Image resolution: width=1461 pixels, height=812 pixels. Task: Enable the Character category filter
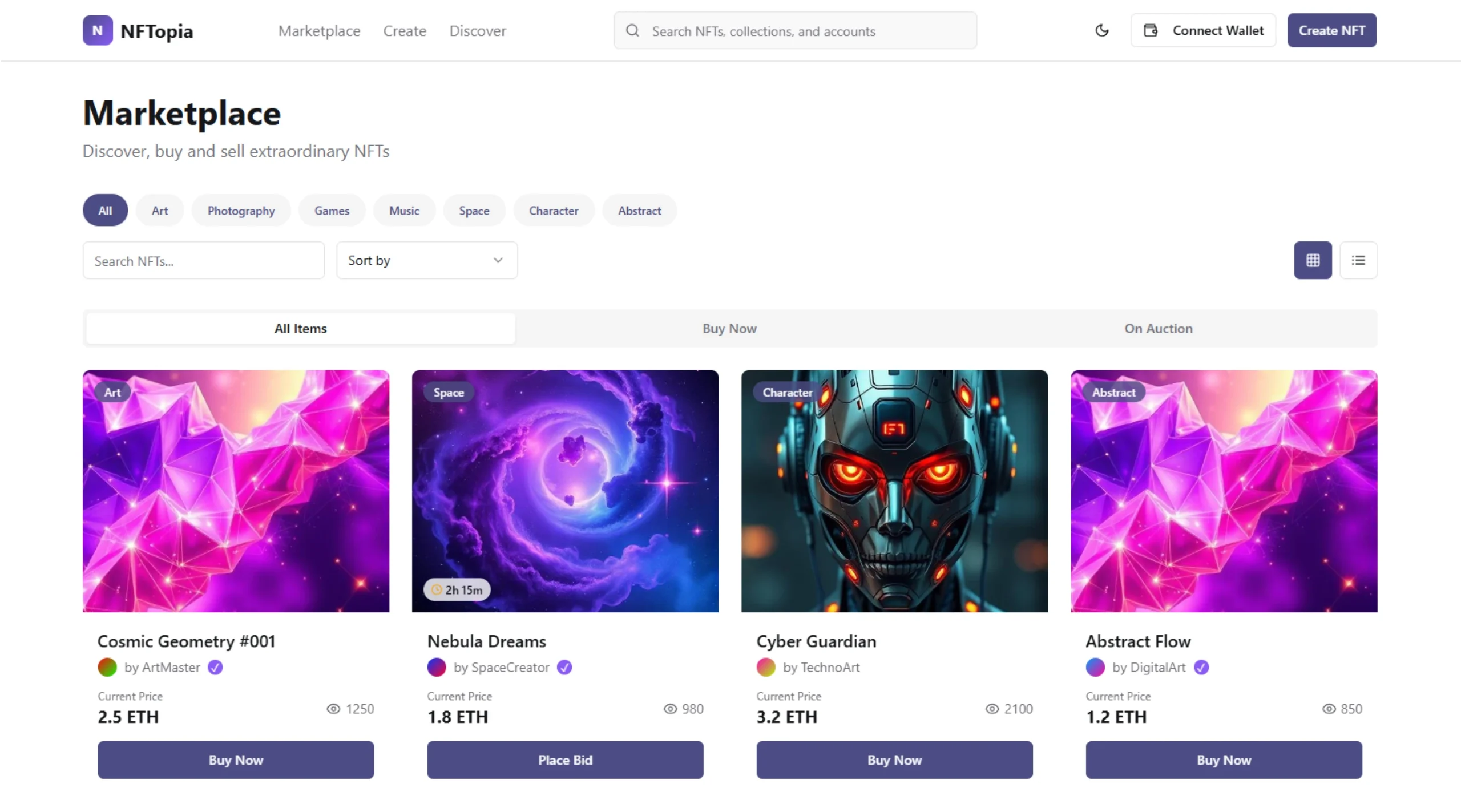(x=554, y=210)
